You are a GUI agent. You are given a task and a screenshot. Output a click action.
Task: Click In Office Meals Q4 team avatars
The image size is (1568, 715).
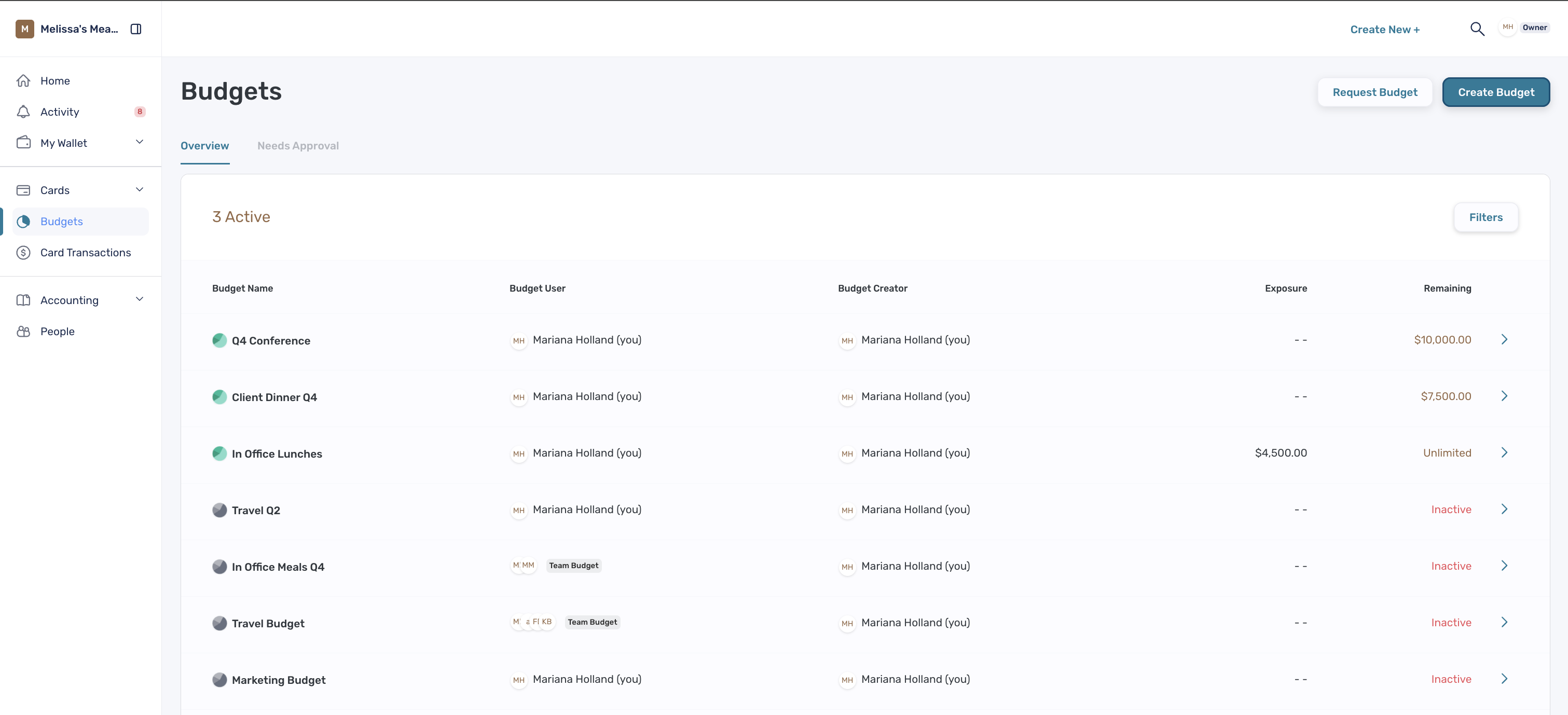click(524, 565)
